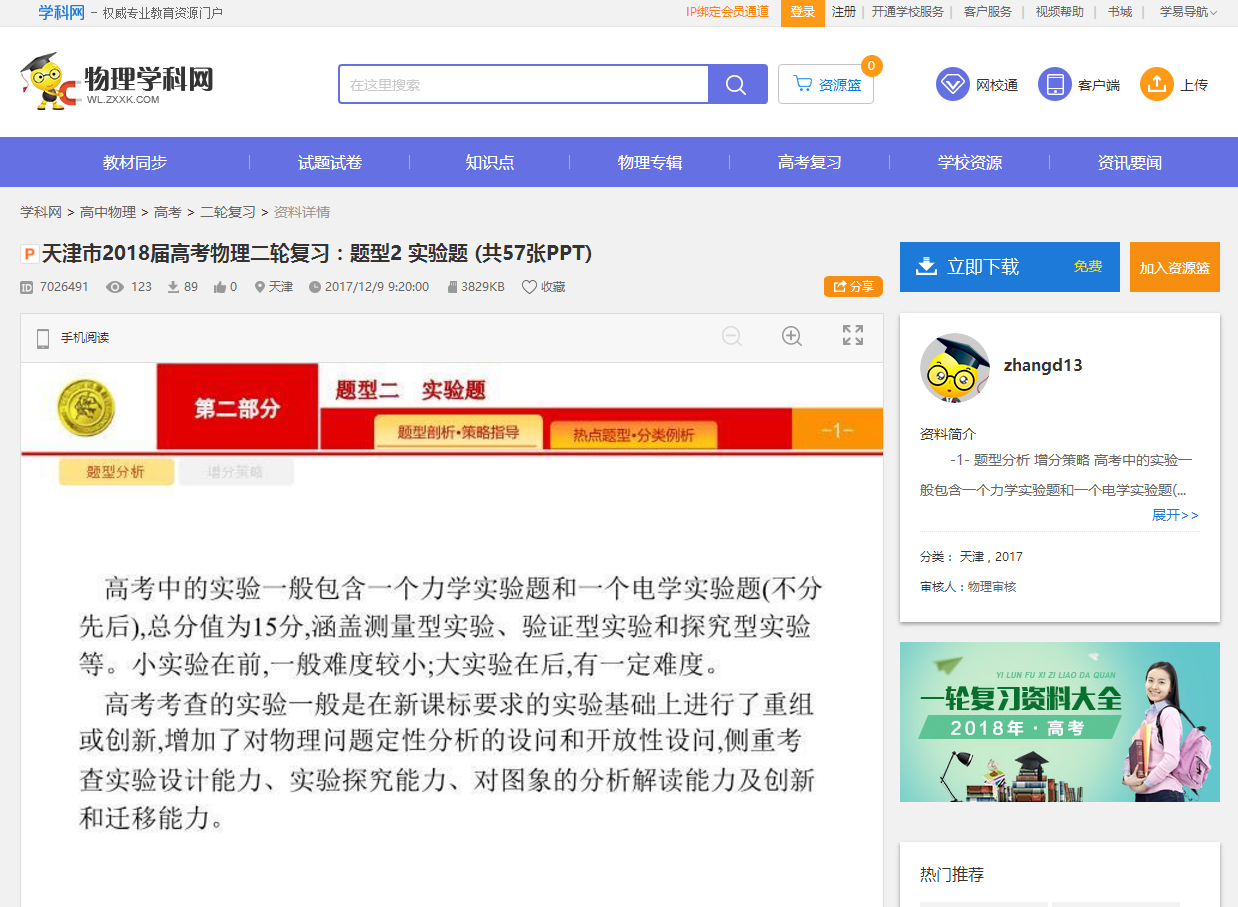
Task: Open the 一轮复习资料大全 banner
Action: tap(1059, 721)
